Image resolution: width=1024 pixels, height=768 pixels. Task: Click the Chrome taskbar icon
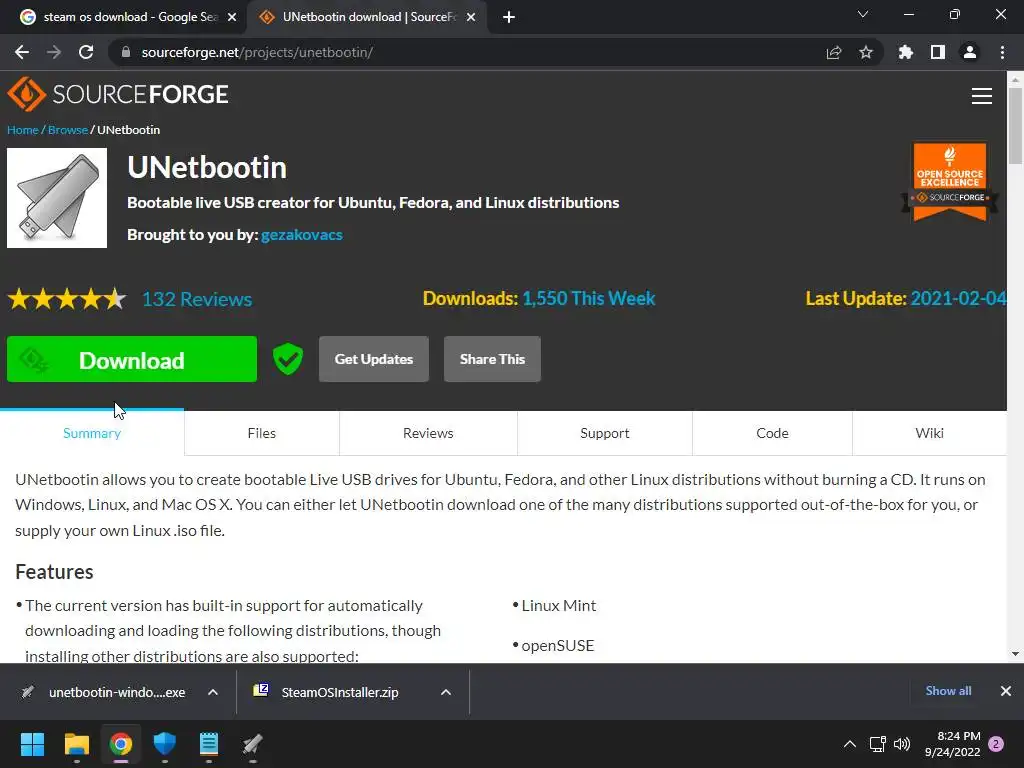121,744
